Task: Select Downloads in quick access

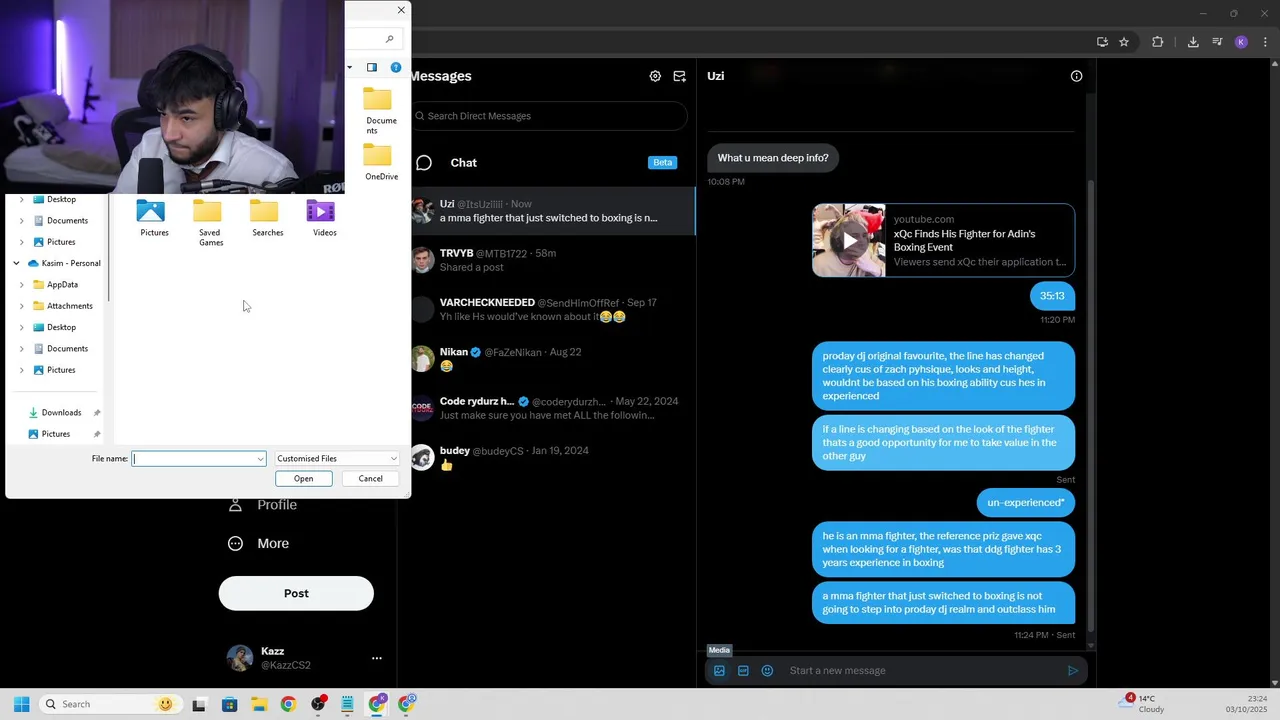Action: [61, 412]
